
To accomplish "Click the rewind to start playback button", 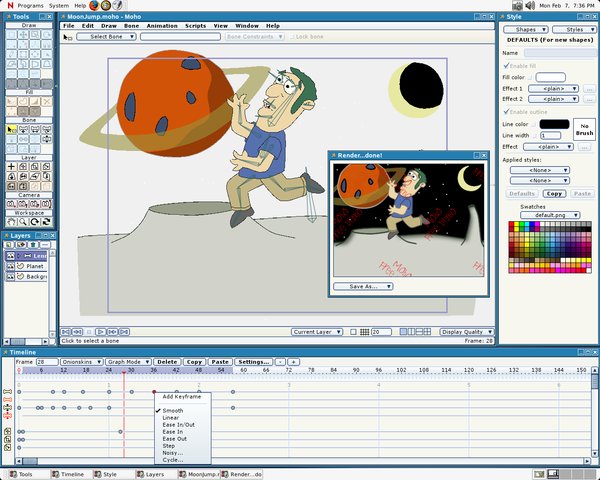I will pyautogui.click(x=66, y=331).
